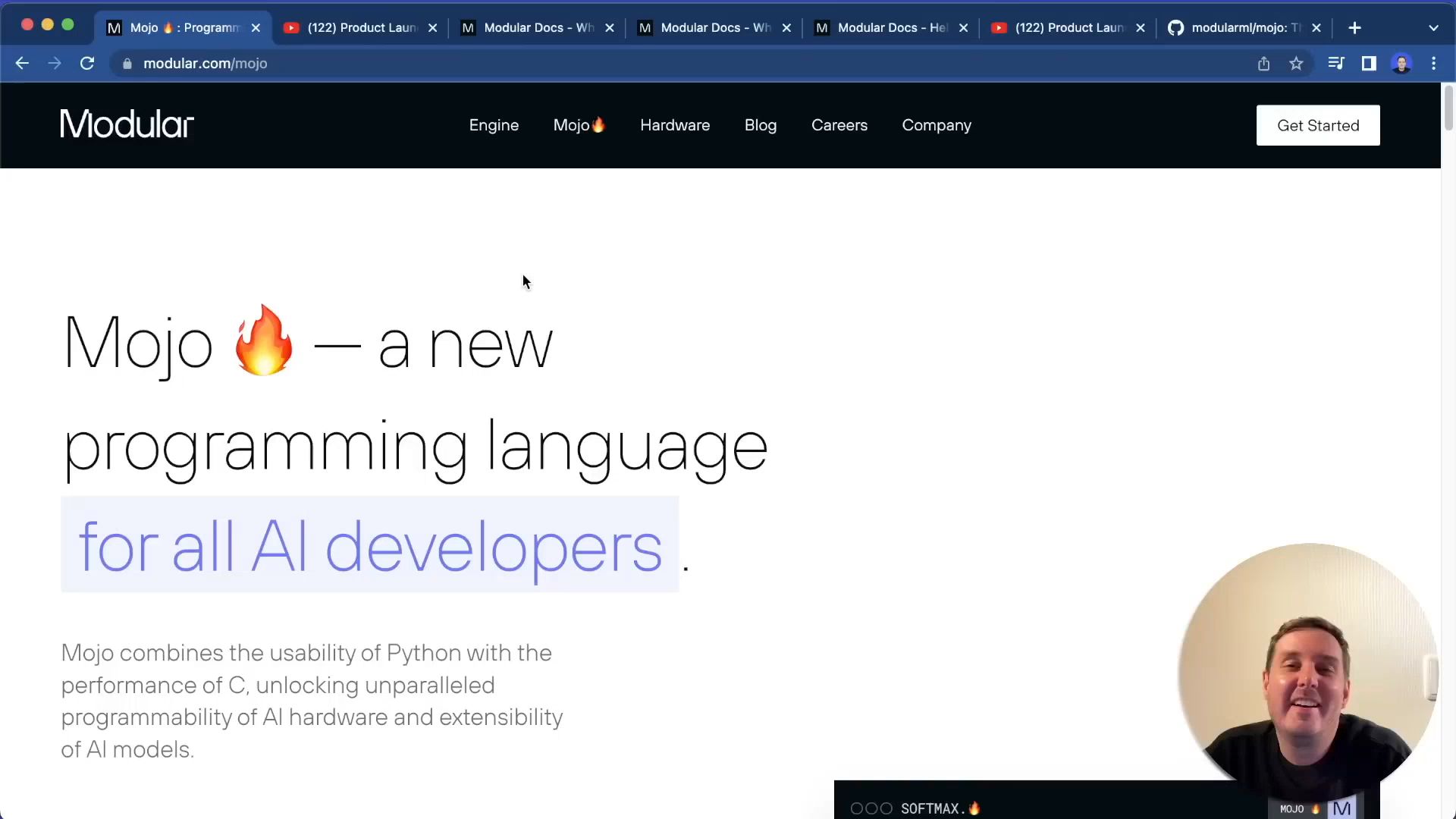1456x819 pixels.
Task: Close the Modular Docs - Hel tab
Action: [963, 28]
